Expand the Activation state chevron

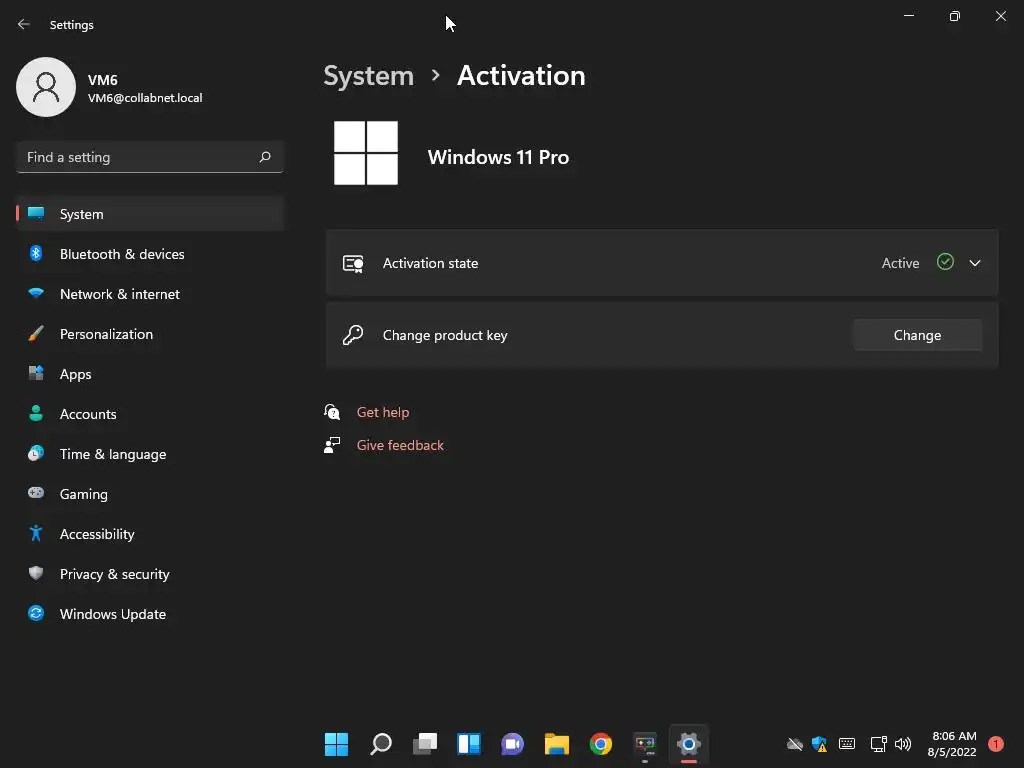click(x=975, y=263)
